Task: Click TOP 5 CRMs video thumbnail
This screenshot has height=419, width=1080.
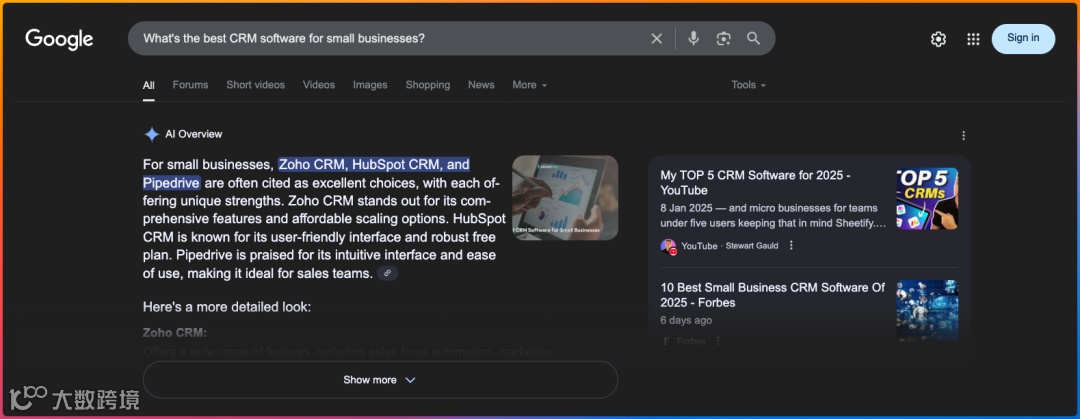Action: click(x=927, y=198)
